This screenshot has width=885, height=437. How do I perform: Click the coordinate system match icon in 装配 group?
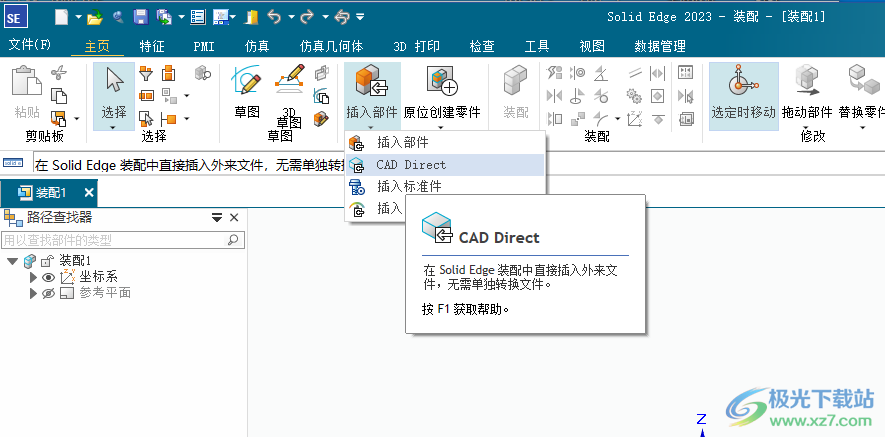(635, 119)
